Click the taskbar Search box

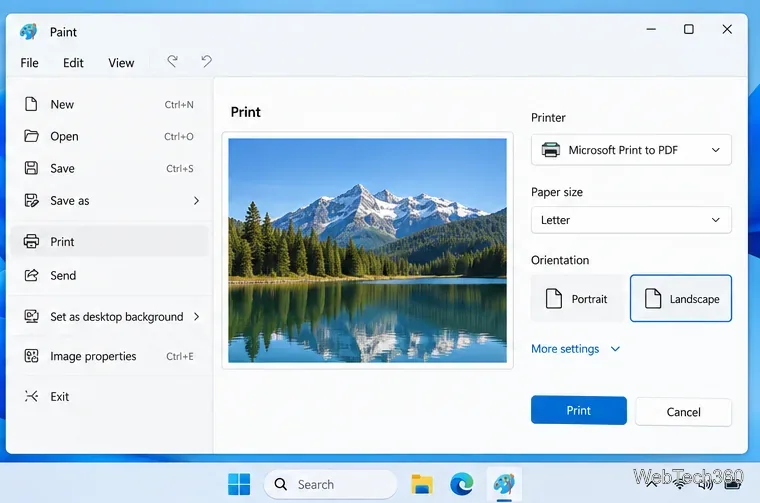coord(331,484)
